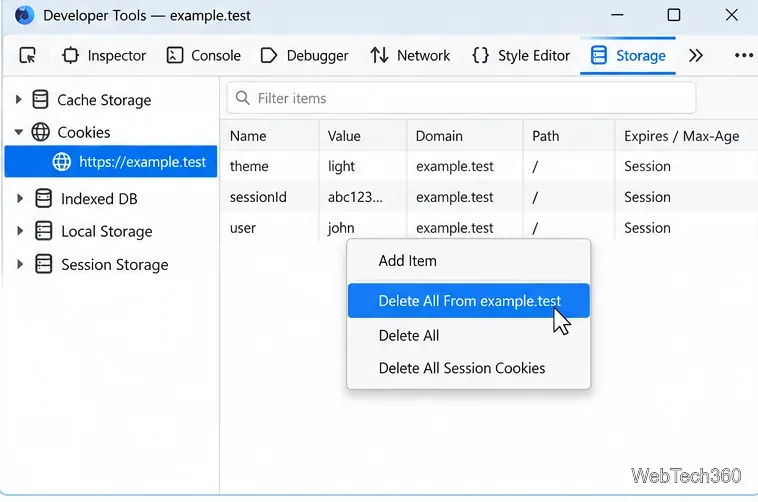Expand the Indexed DB tree node

20,198
